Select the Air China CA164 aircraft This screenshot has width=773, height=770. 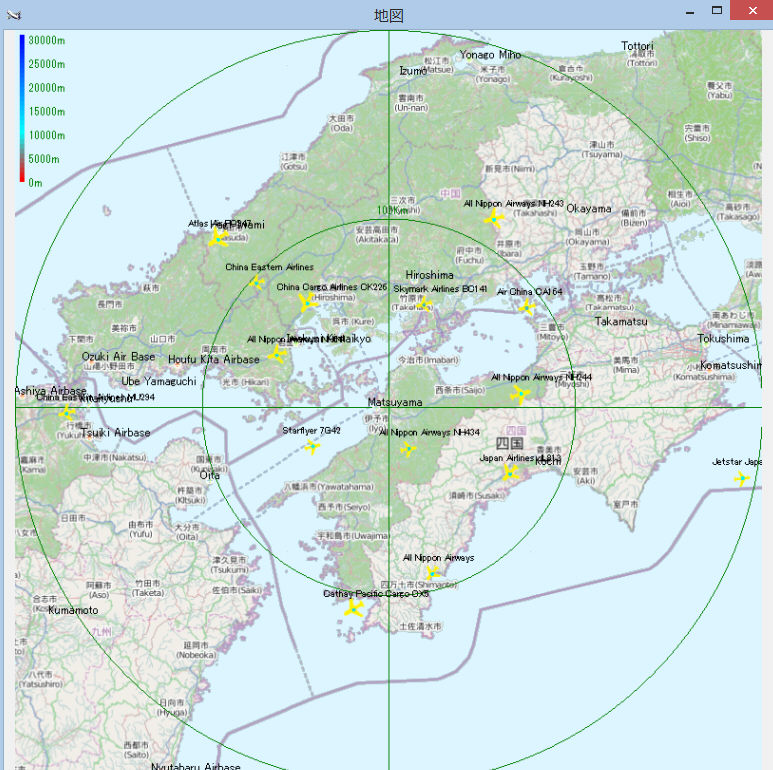(x=528, y=307)
